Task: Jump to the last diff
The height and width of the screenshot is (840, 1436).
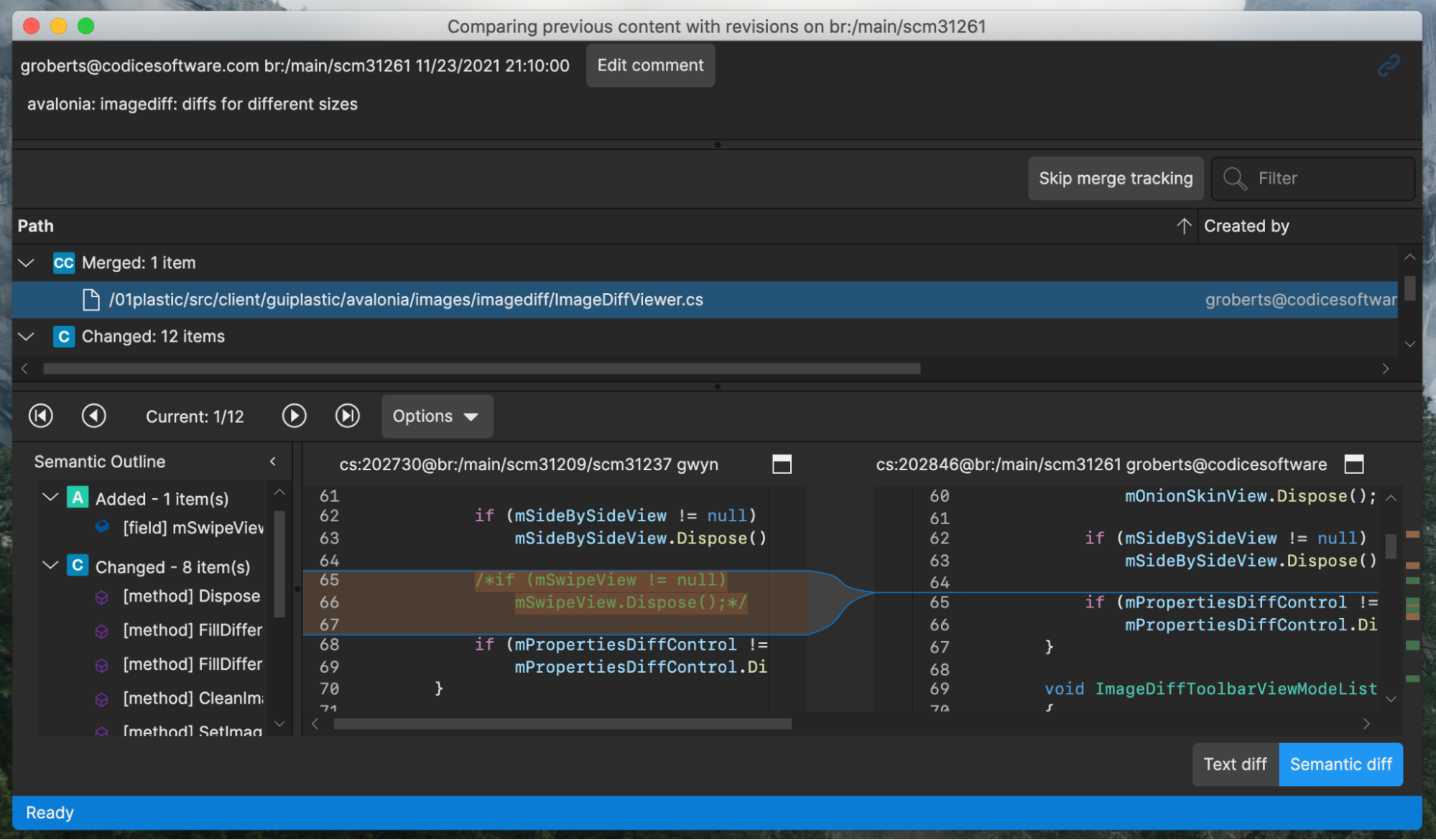Action: tap(348, 416)
